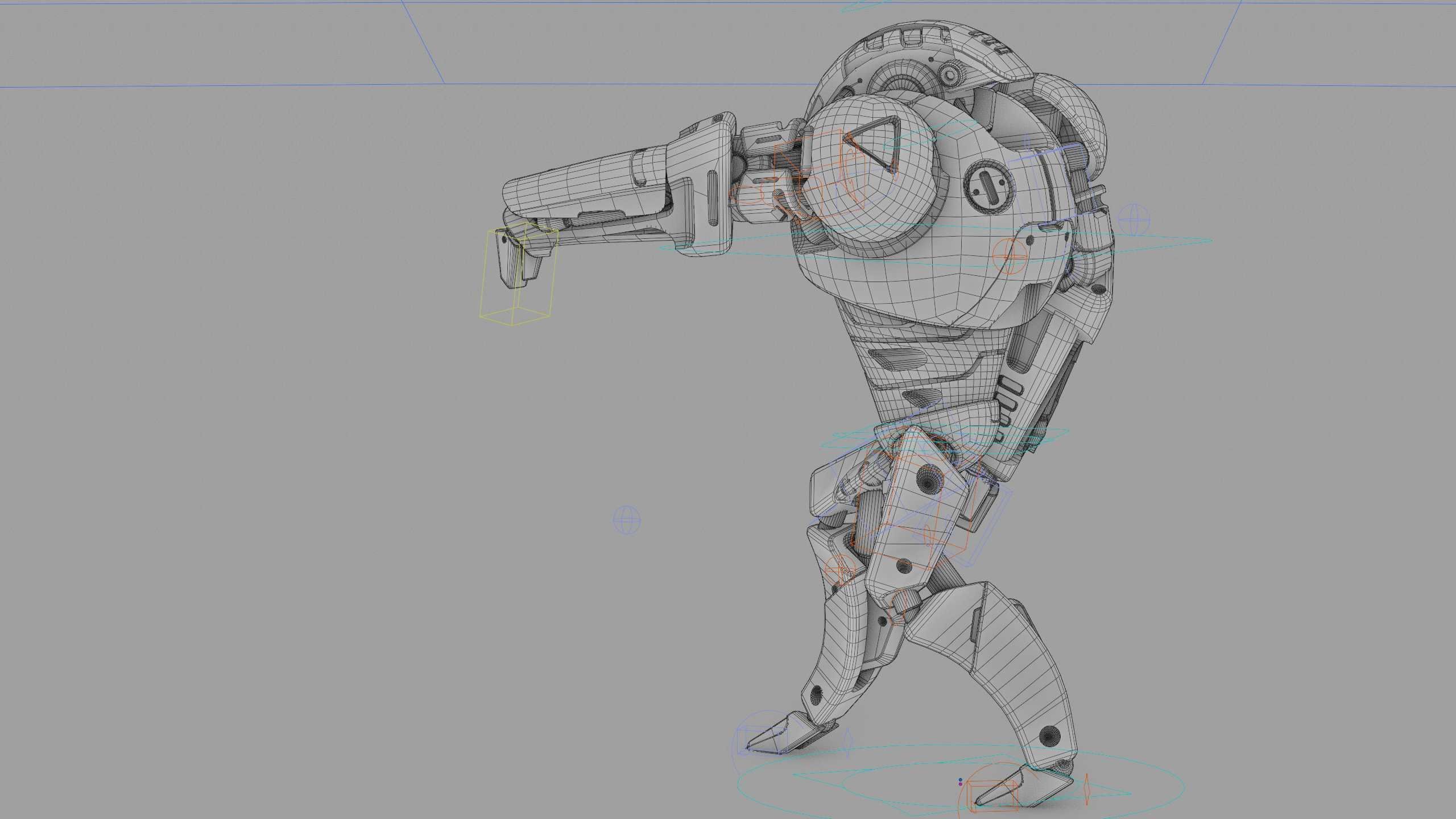Select the yellow box hand controller
Screen dimensions: 1456x819
[x=519, y=274]
